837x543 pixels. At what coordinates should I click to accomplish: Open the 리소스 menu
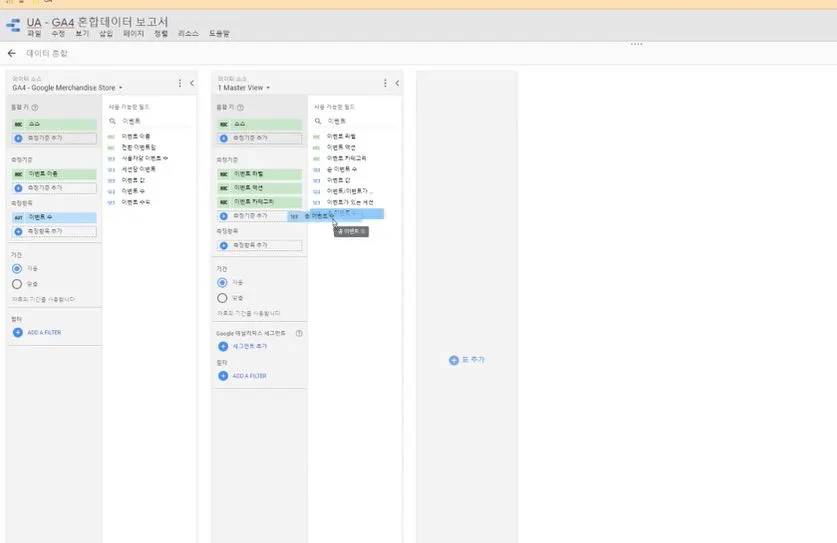point(188,34)
